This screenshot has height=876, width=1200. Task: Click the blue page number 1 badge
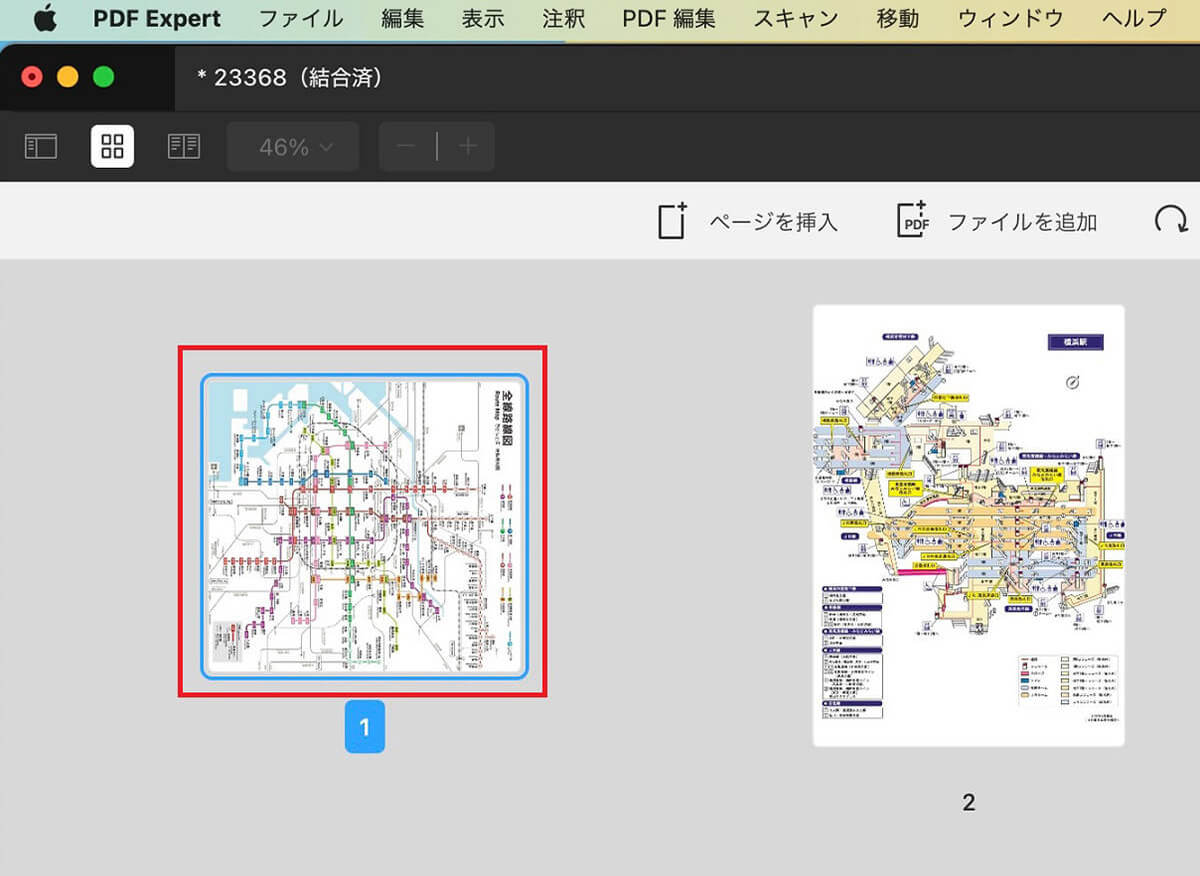365,727
